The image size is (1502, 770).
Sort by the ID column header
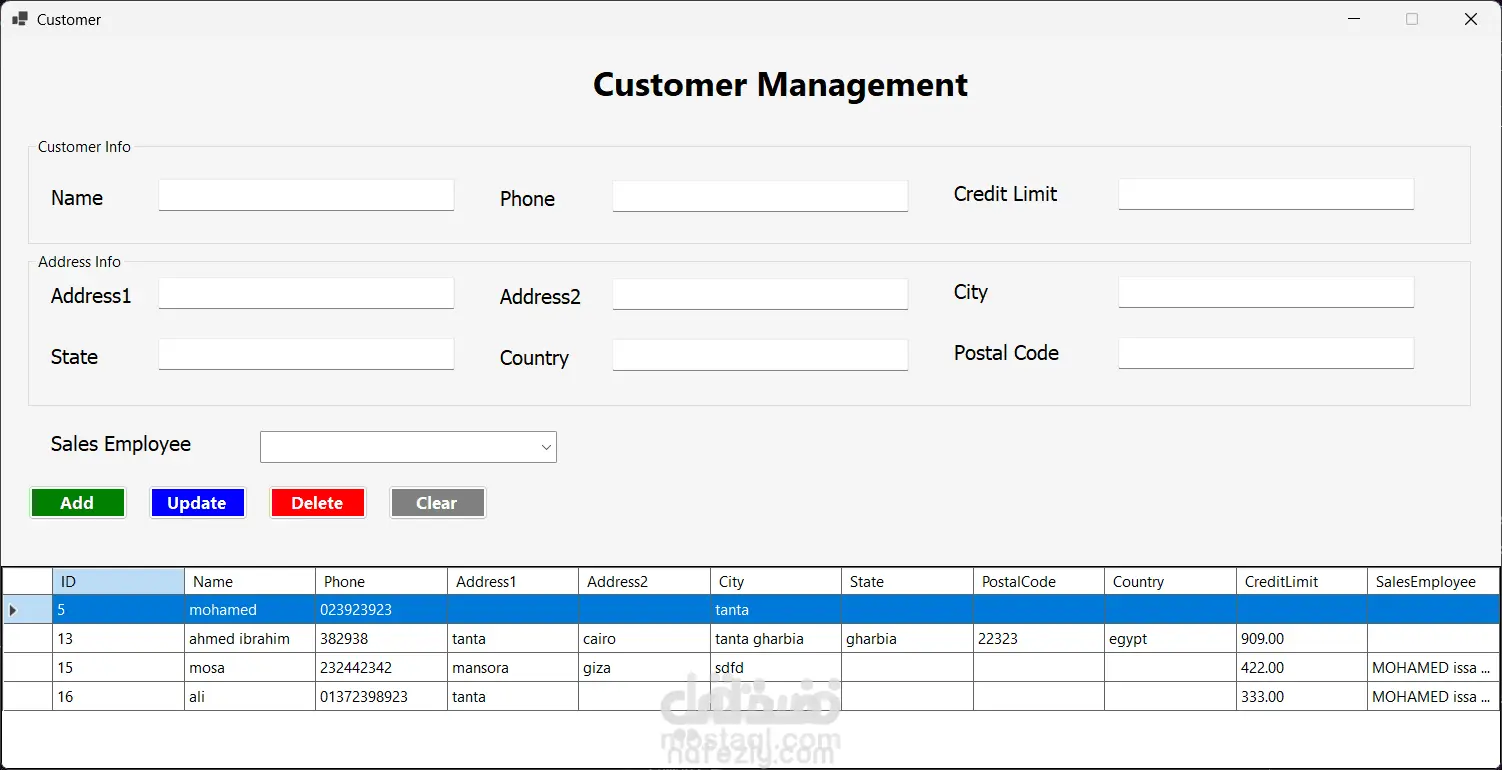[x=118, y=581]
